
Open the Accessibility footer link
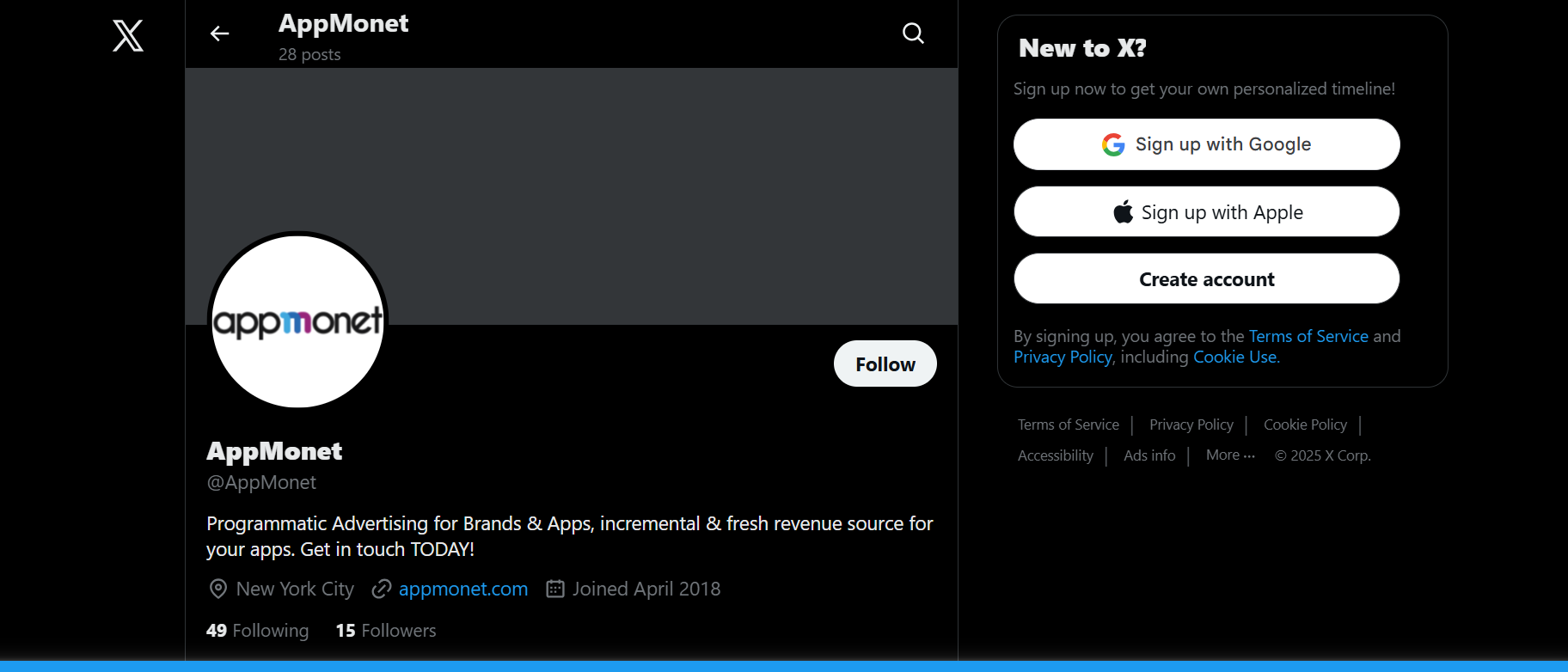1056,455
